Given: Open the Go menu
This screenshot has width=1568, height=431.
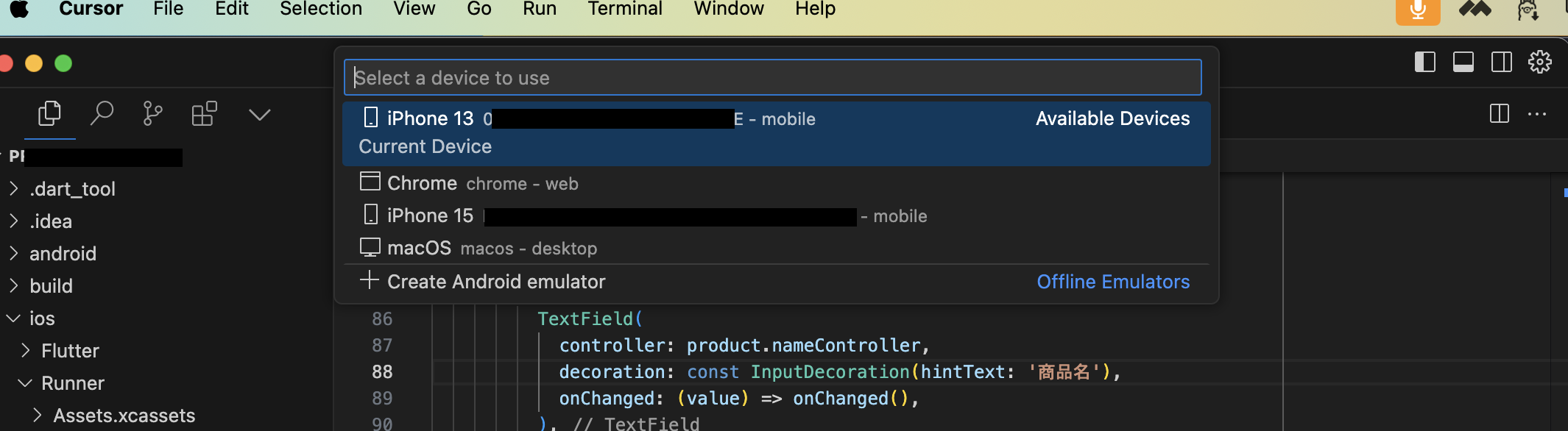Looking at the screenshot, I should coord(479,9).
